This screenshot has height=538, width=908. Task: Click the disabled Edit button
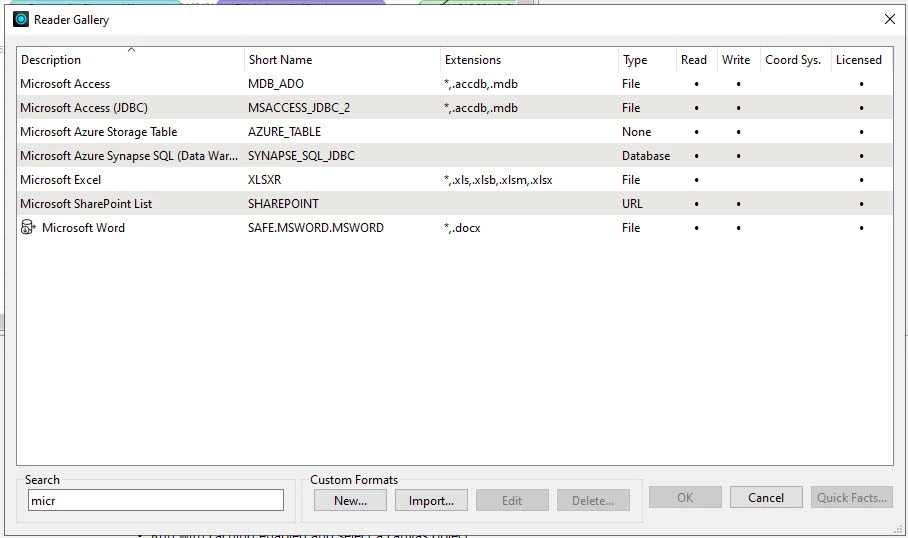[512, 500]
